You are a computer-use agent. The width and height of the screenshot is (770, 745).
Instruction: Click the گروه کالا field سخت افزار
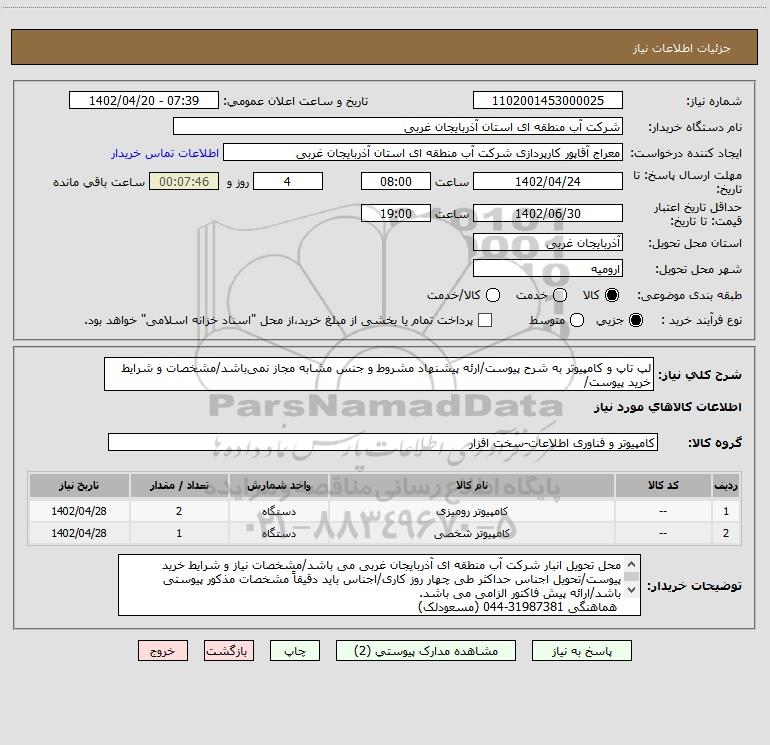[383, 442]
